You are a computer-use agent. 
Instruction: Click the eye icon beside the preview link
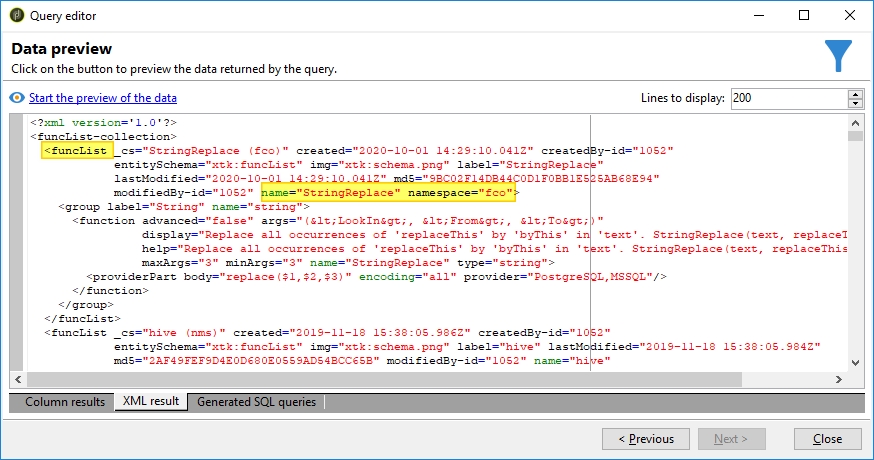click(17, 98)
